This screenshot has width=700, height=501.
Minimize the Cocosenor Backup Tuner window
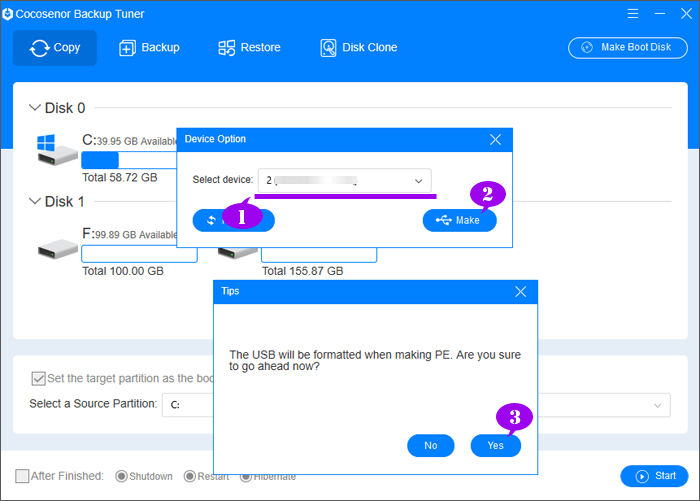point(659,14)
